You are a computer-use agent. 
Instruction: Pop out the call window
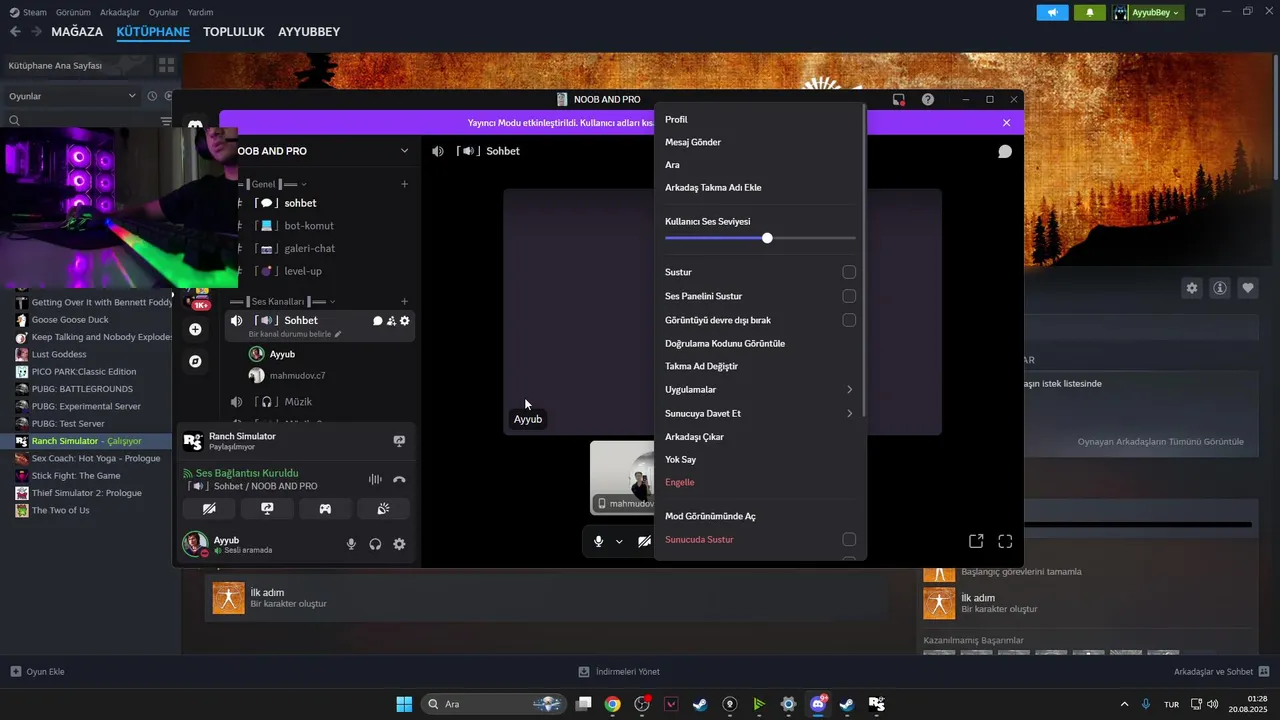(x=976, y=541)
